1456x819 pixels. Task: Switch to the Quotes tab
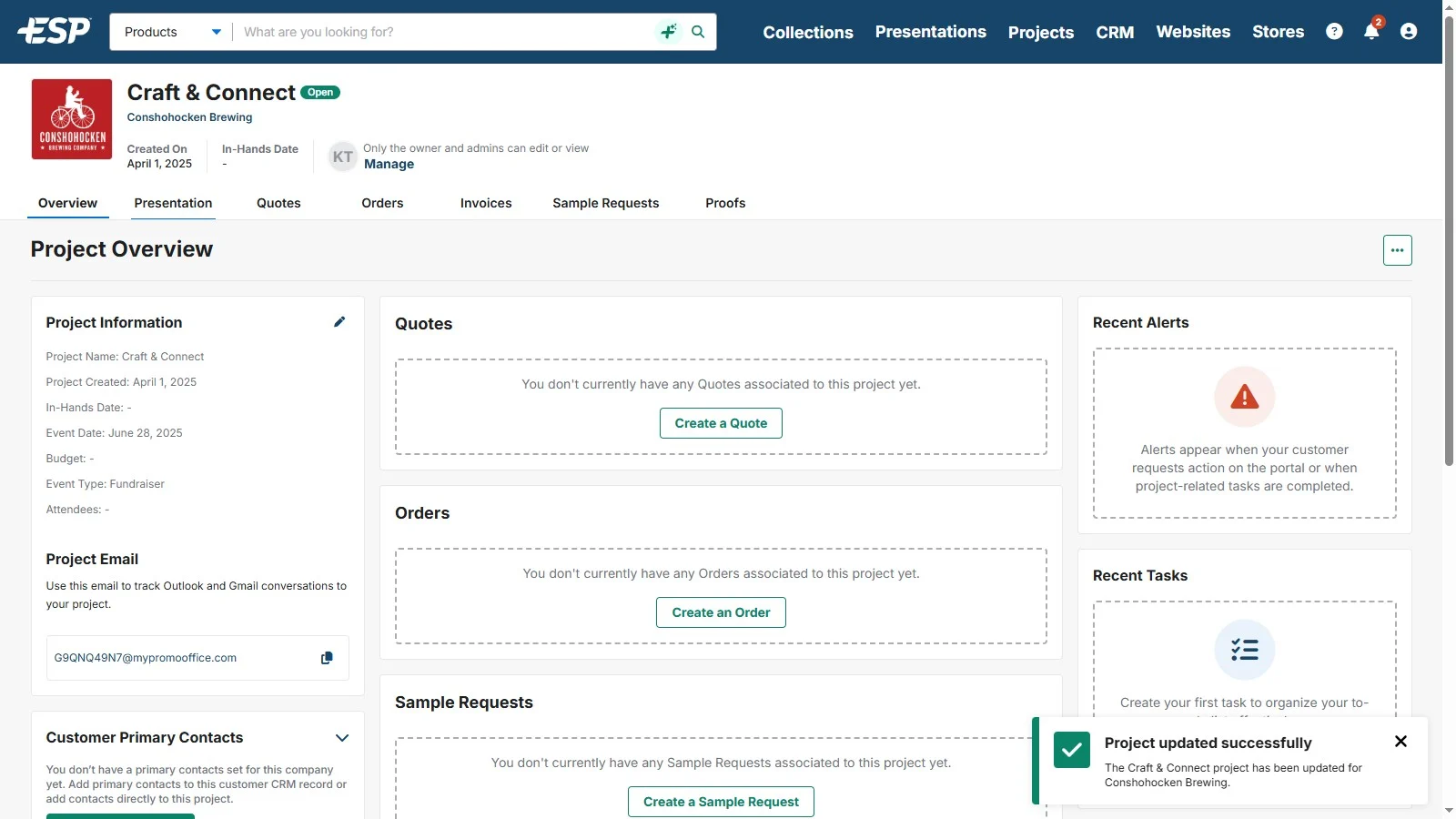[x=278, y=203]
